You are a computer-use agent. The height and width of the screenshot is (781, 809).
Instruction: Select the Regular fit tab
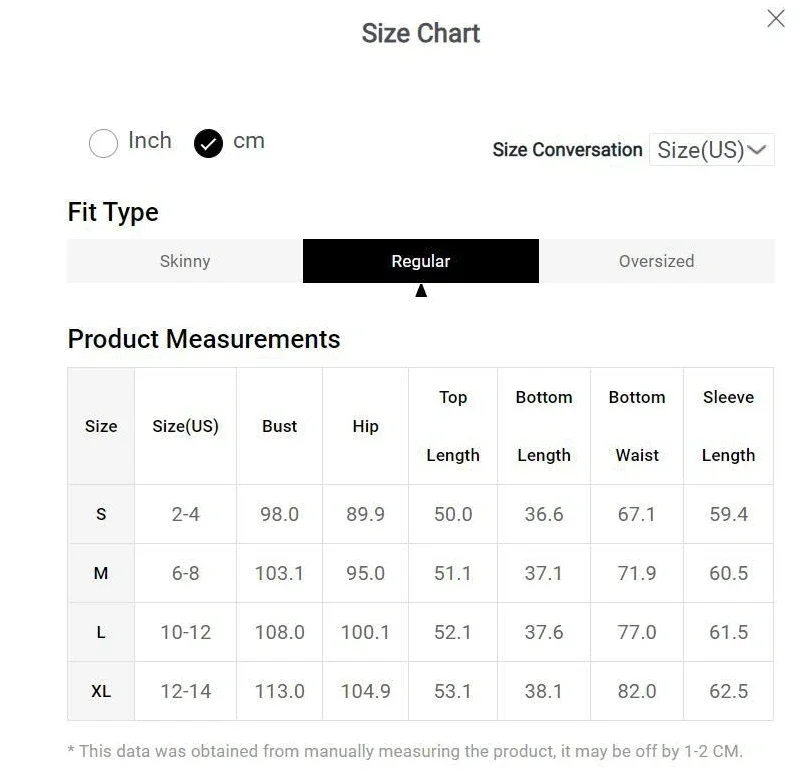point(421,261)
